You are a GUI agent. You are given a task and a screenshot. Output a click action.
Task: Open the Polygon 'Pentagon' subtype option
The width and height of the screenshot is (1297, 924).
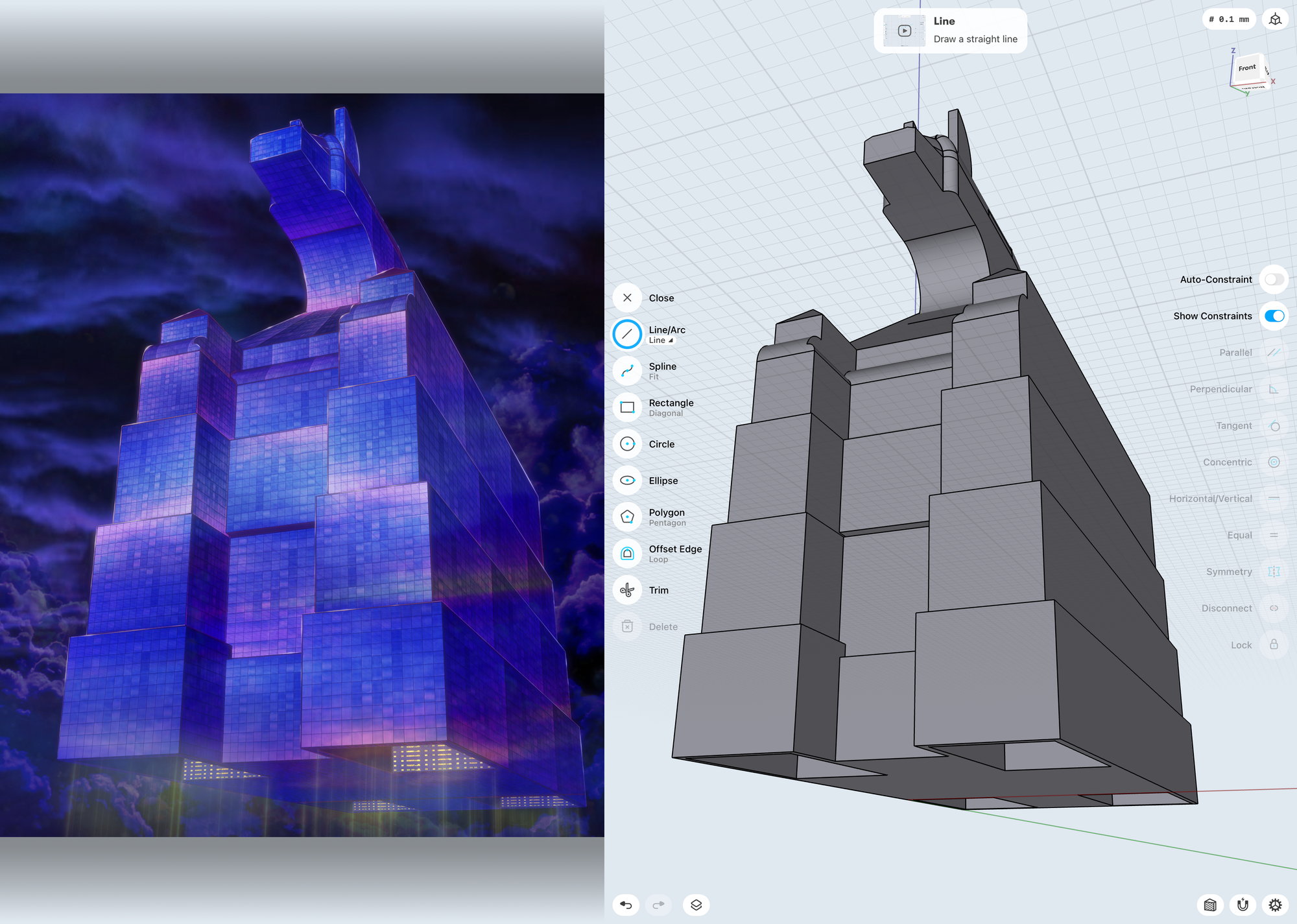coord(667,523)
